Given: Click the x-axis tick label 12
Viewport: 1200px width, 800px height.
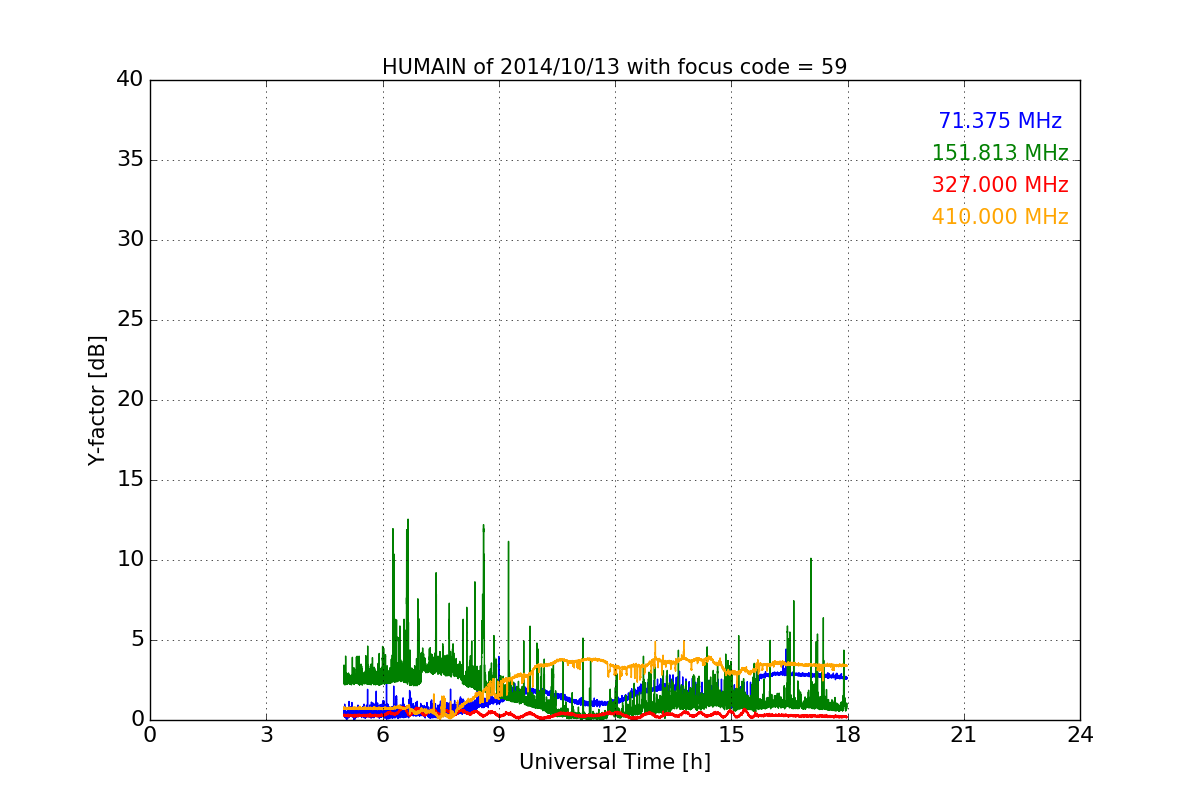Looking at the screenshot, I should 615,735.
